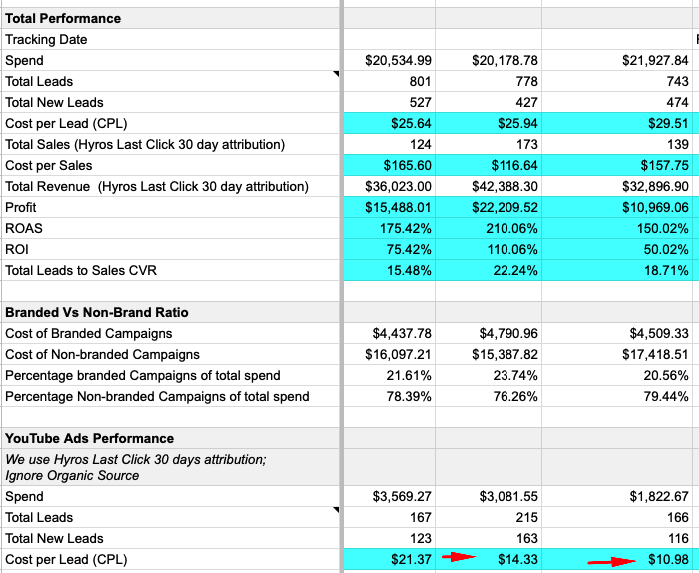Select the 527 new leads cell
This screenshot has height=573, width=699.
point(390,102)
